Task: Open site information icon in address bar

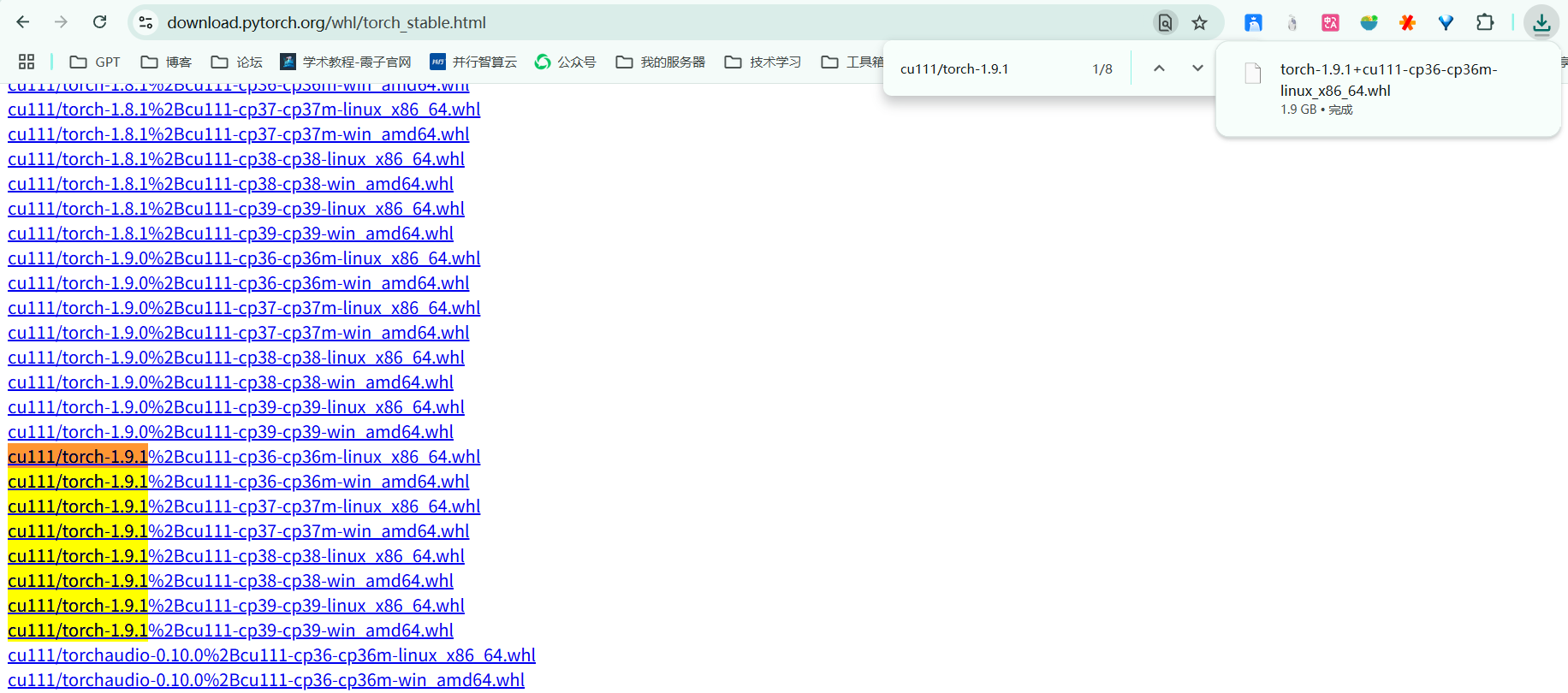Action: pos(146,23)
